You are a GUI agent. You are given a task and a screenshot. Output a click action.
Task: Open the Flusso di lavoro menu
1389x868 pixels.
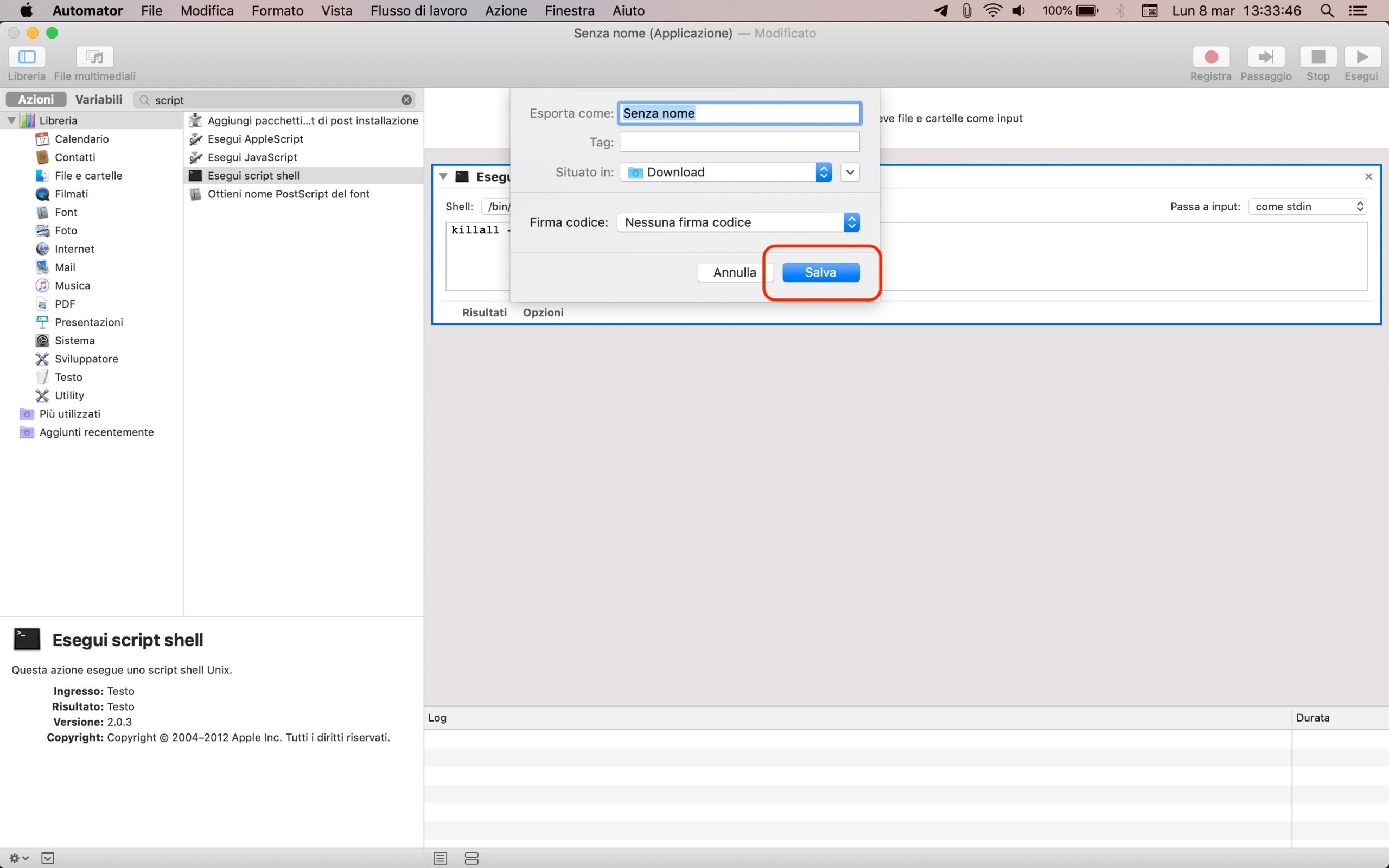418,11
